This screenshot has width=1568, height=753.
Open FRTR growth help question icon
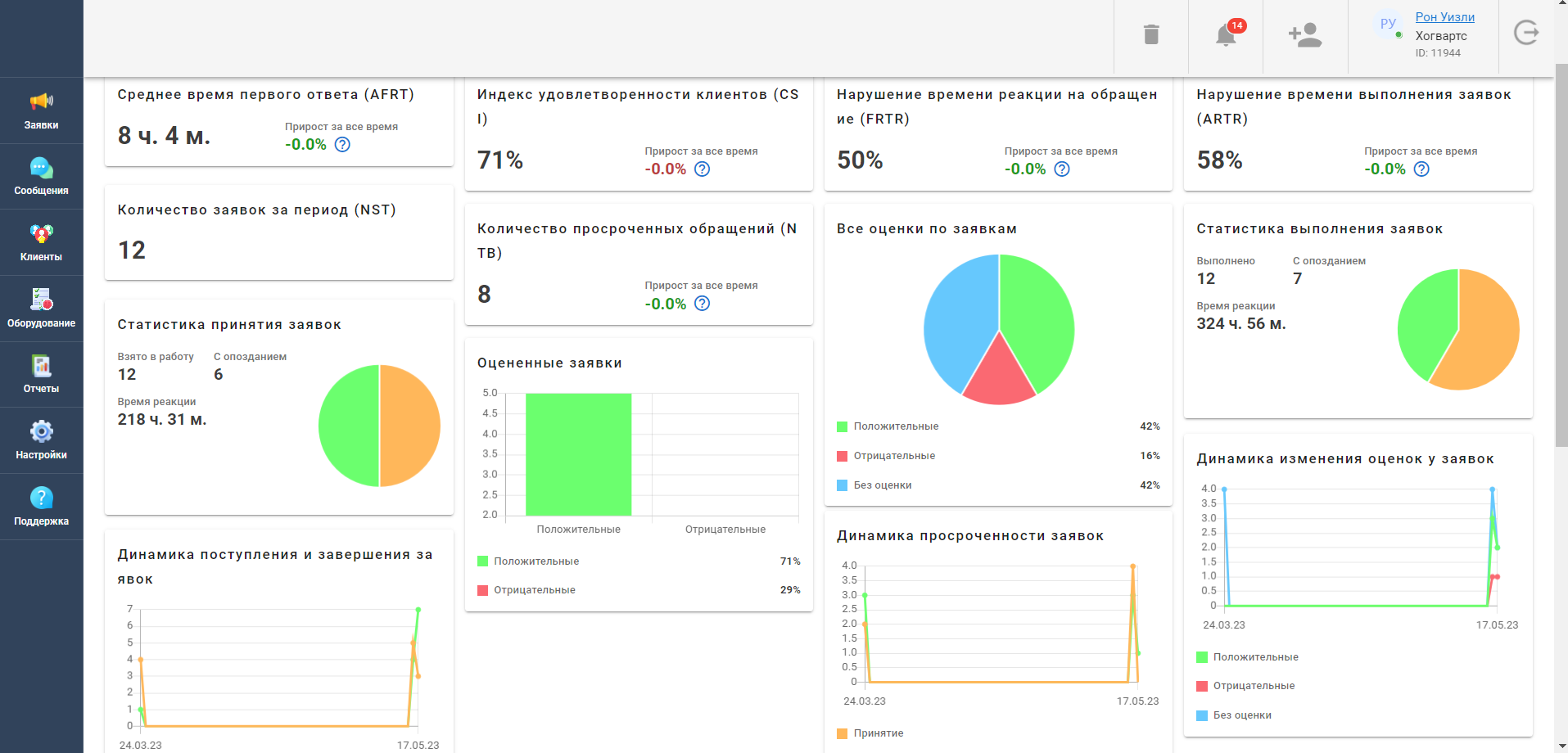(x=1061, y=169)
